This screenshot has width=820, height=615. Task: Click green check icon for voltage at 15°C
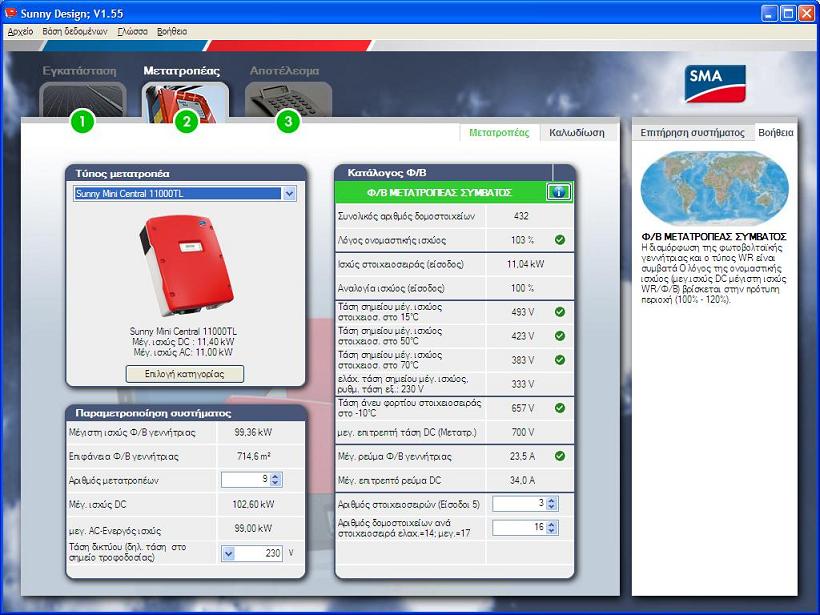[560, 312]
